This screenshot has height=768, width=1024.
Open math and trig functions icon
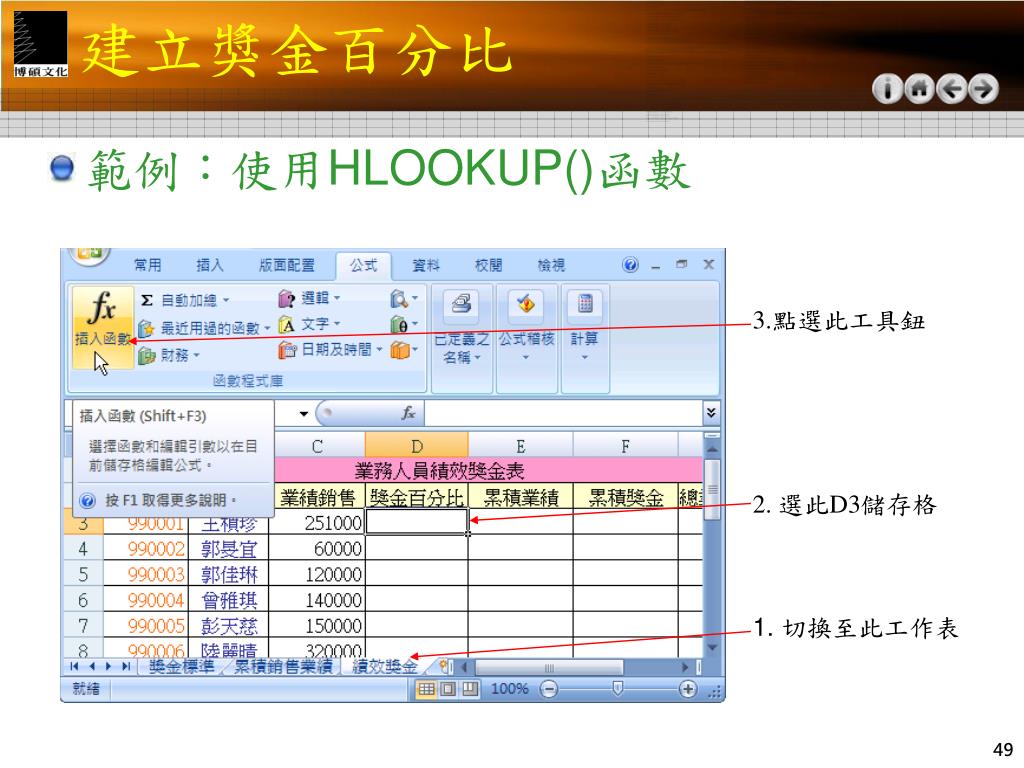(404, 324)
